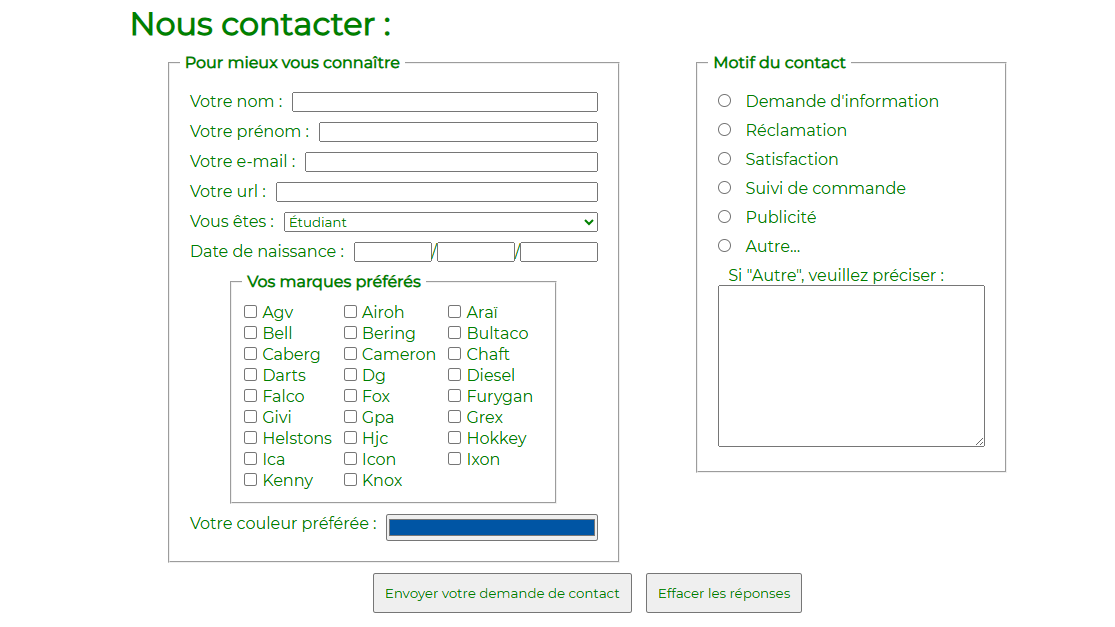Open the favorite color picker
The height and width of the screenshot is (627, 1115).
[491, 526]
